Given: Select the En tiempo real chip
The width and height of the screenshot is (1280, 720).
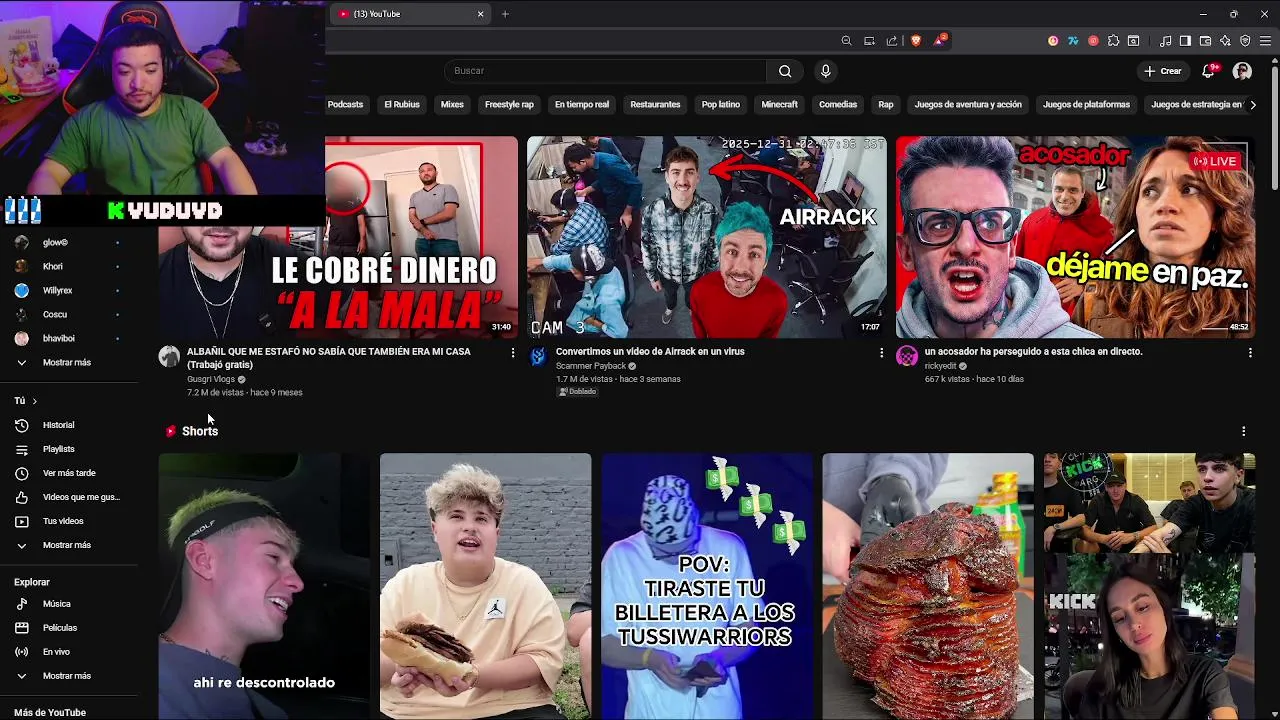Looking at the screenshot, I should [582, 105].
